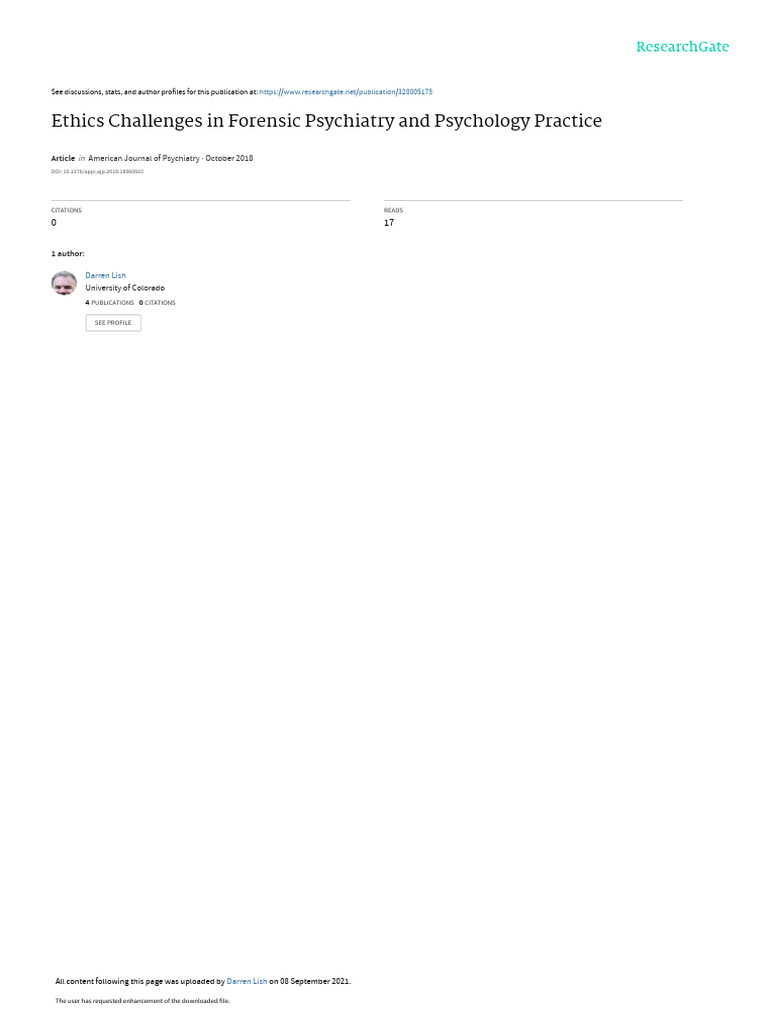The image size is (768, 1024).
Task: Open Darren Lish link in upload notice
Action: click(x=247, y=981)
